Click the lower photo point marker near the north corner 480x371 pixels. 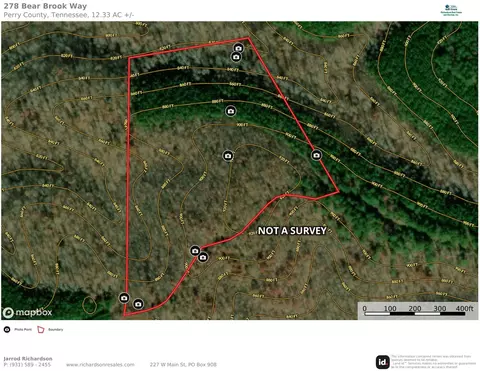236,57
